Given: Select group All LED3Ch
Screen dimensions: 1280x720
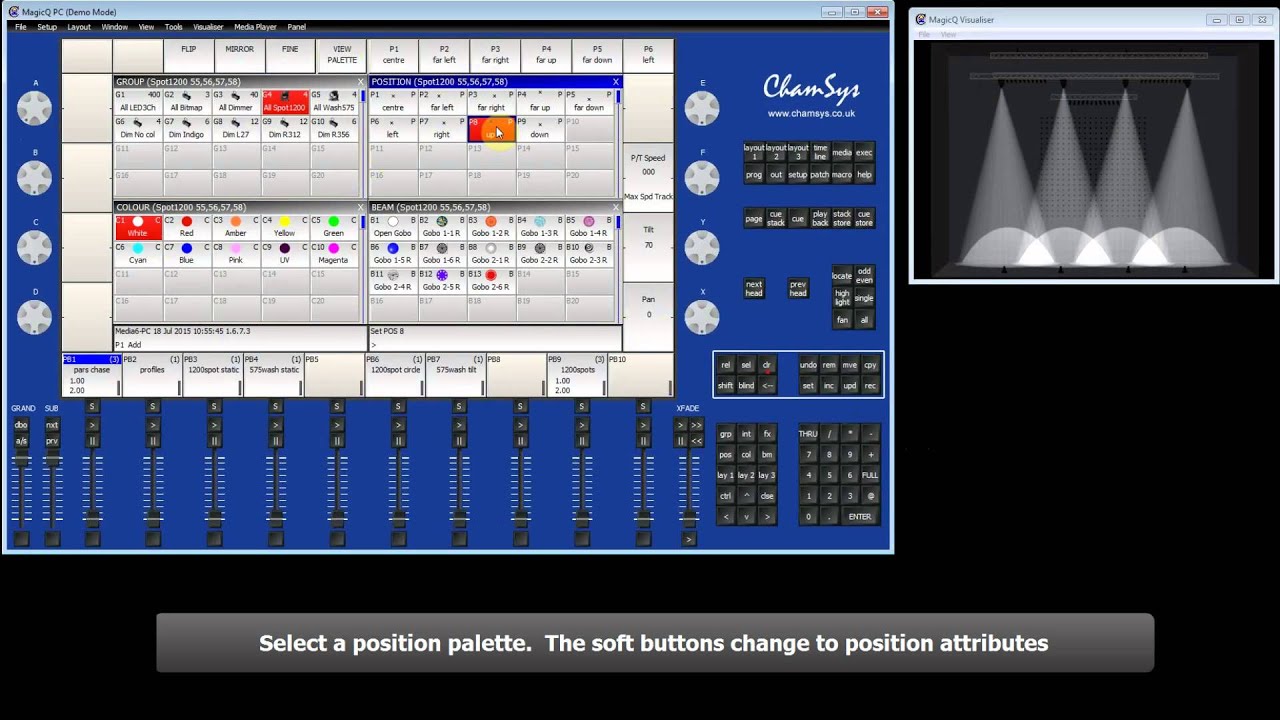Looking at the screenshot, I should pos(138,102).
